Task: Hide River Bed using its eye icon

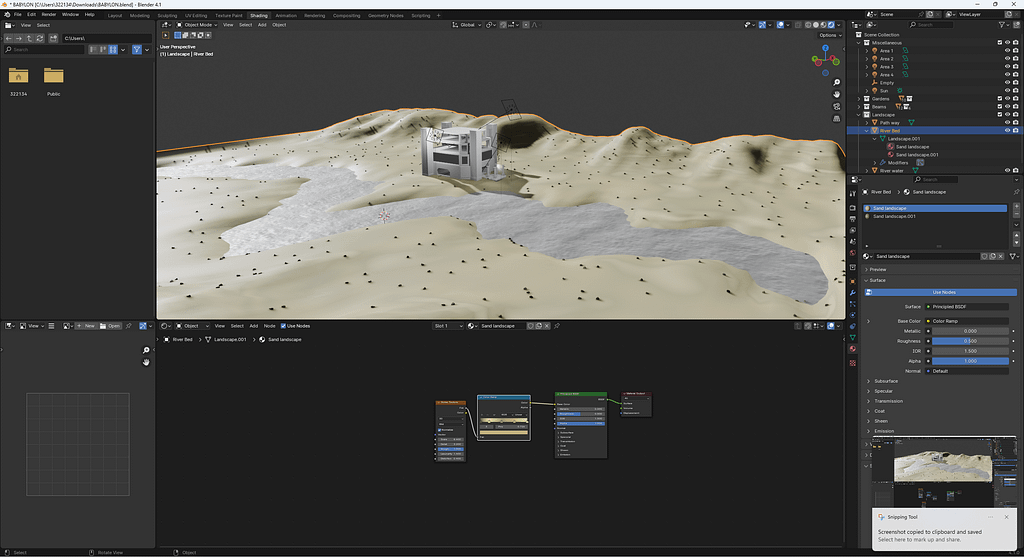Action: (x=1007, y=131)
